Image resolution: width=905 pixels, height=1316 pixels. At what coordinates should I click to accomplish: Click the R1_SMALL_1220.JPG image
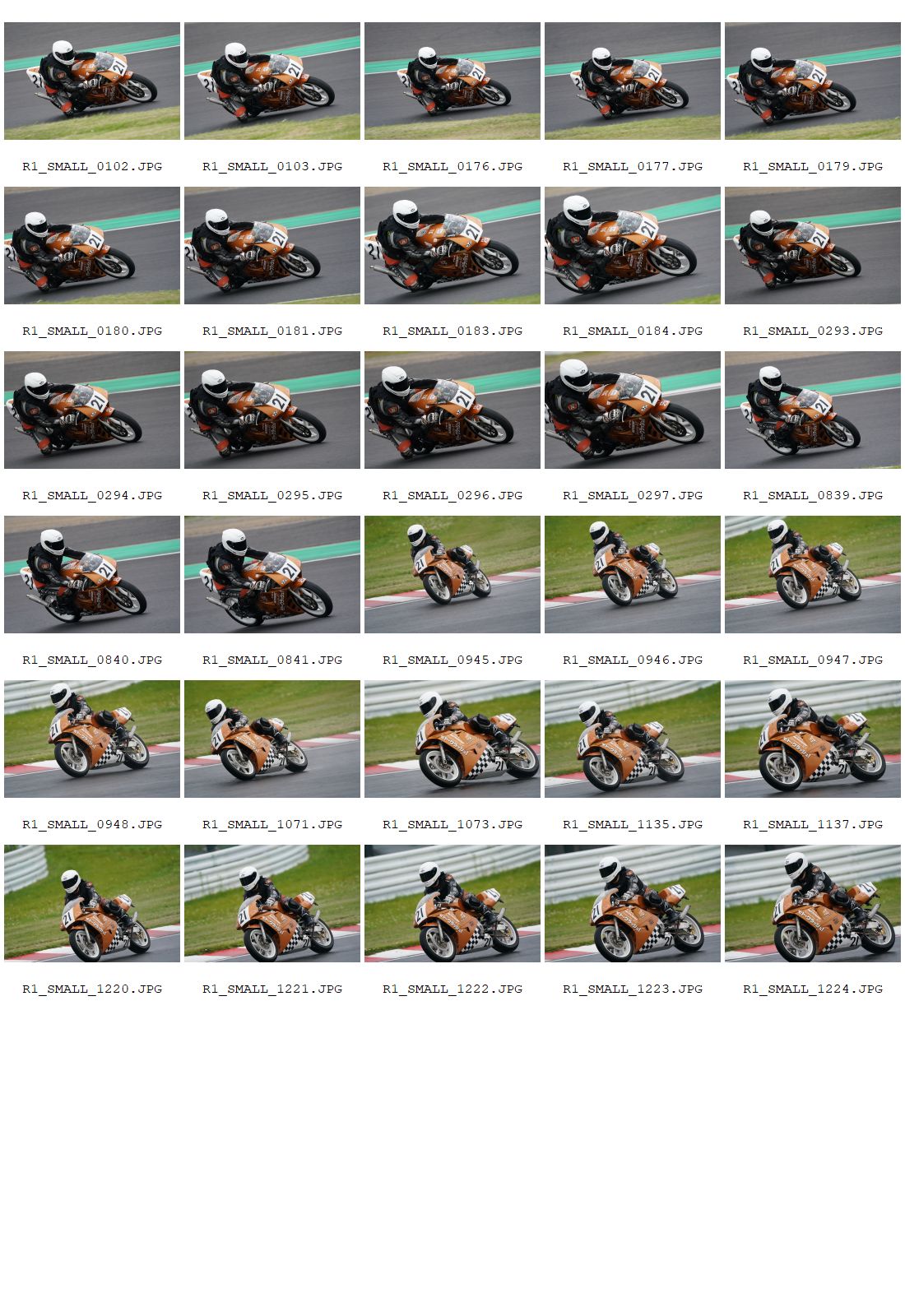click(92, 903)
